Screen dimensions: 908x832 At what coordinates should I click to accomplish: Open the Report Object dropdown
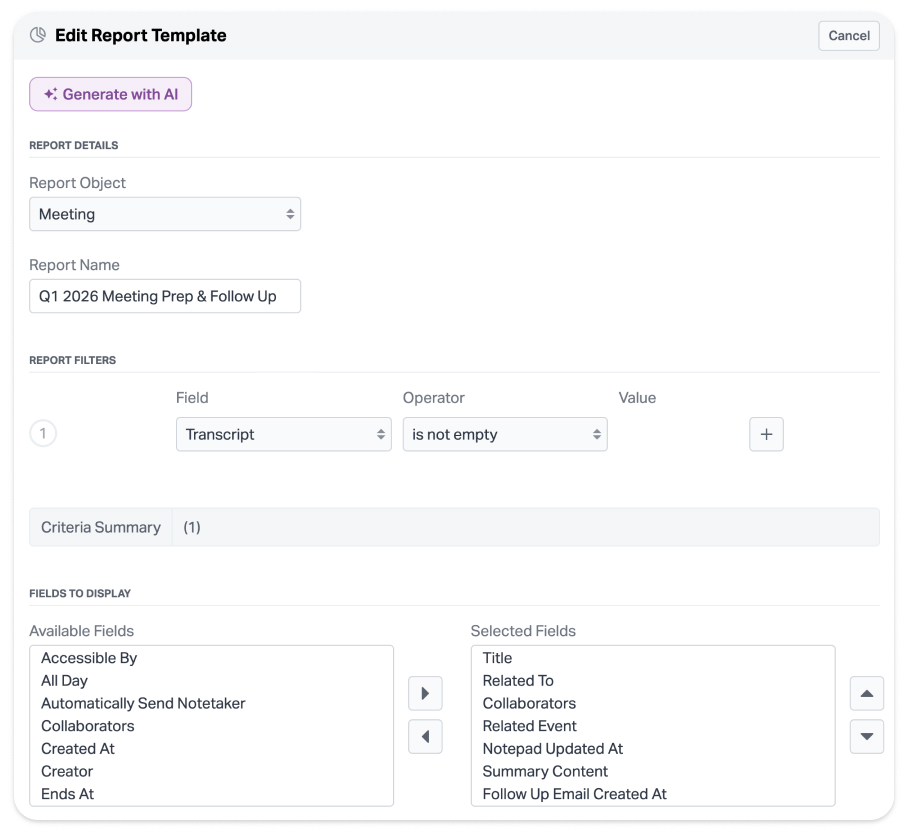pyautogui.click(x=165, y=214)
